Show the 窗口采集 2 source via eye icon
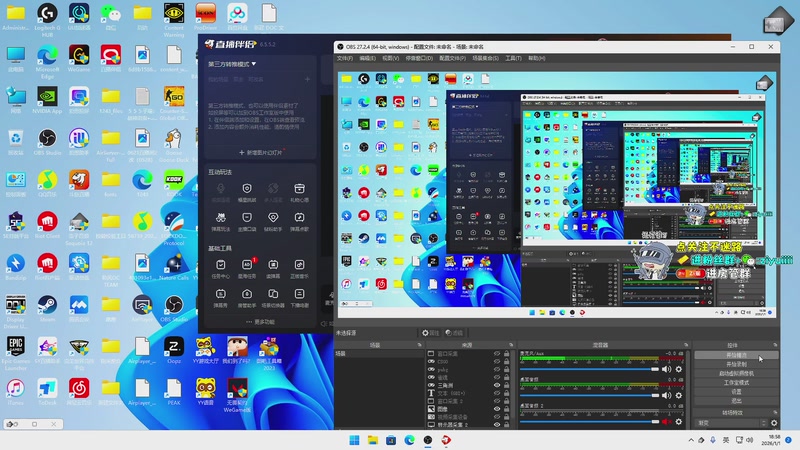Viewport: 800px width, 450px height. [496, 401]
